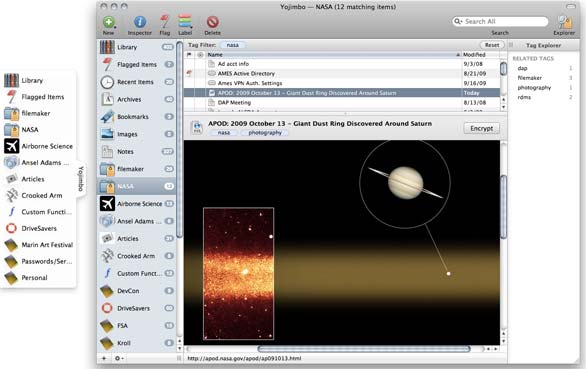Screen dimensions: 586x369
Task: Select Kroll collection in the sidebar
Action: point(137,343)
